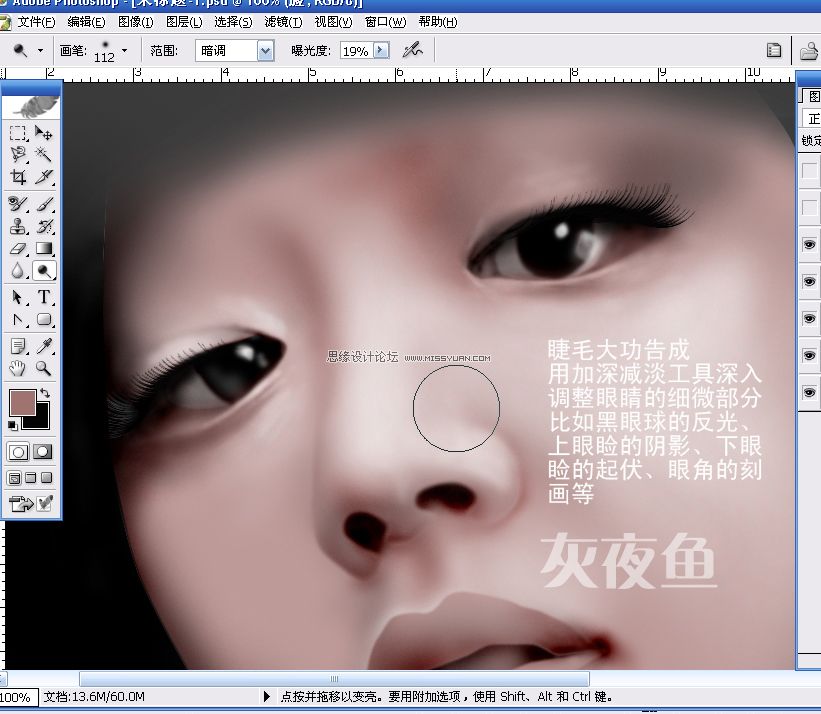Viewport: 821px width, 714px height.
Task: Open the brush picker dropdown arrow
Action: coord(125,51)
